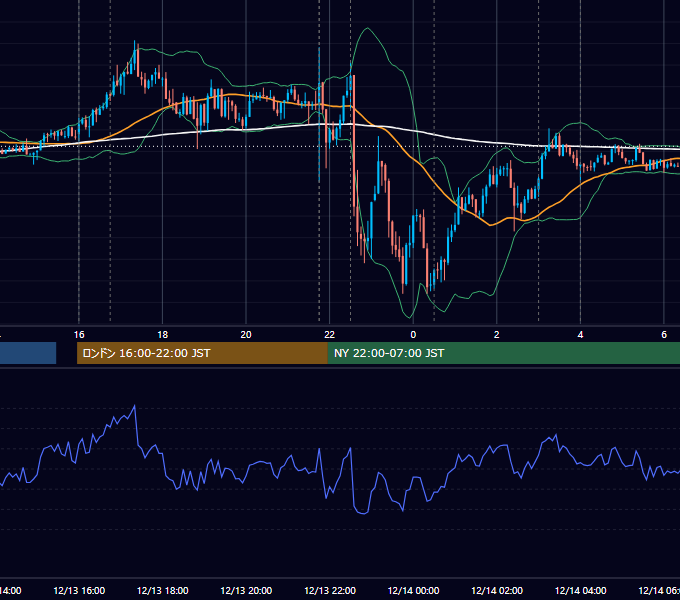The image size is (680, 600).
Task: Click the ロンドン 16:00-22:00 JST session bar
Action: point(202,353)
